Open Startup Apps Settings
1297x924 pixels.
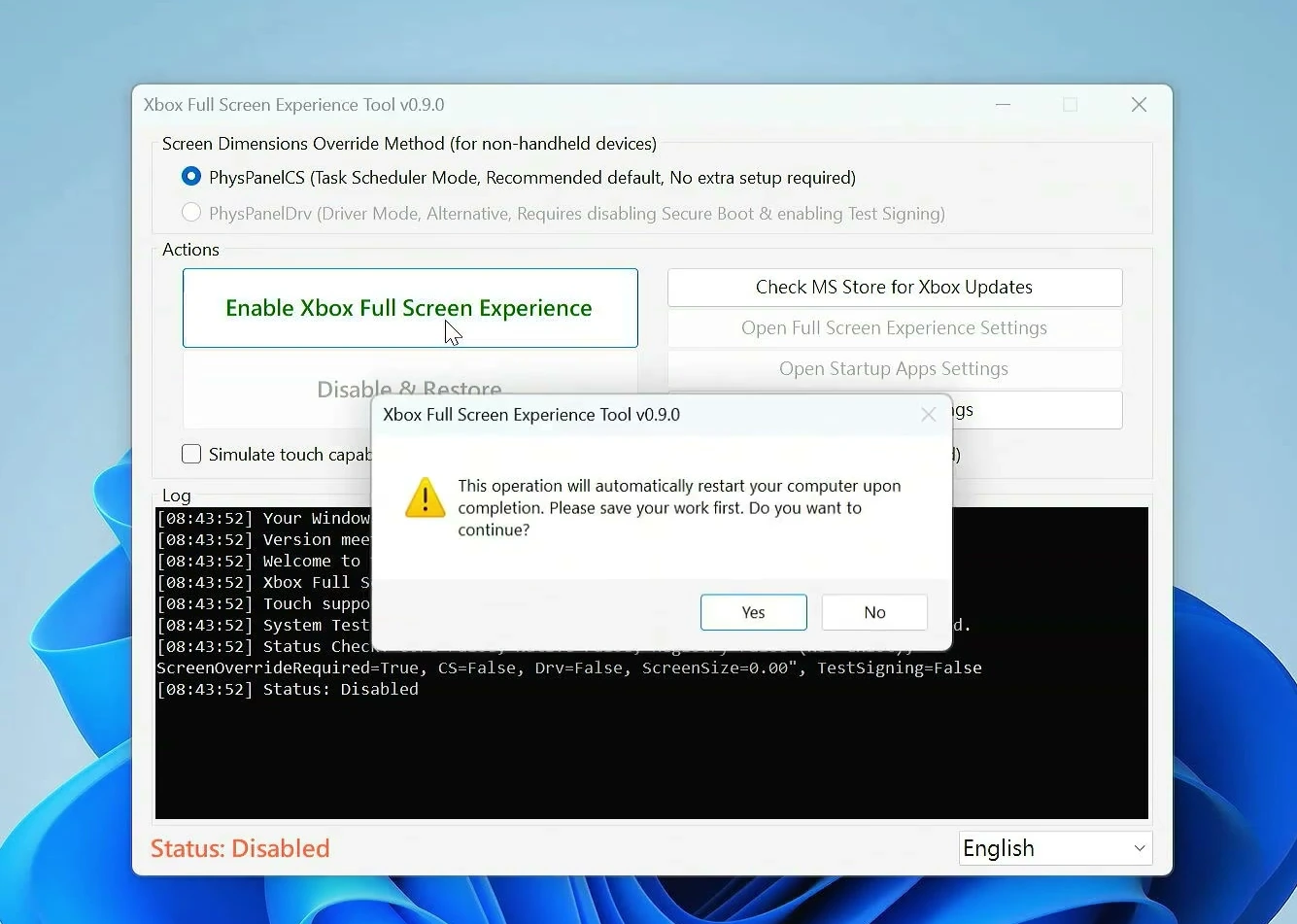click(895, 369)
